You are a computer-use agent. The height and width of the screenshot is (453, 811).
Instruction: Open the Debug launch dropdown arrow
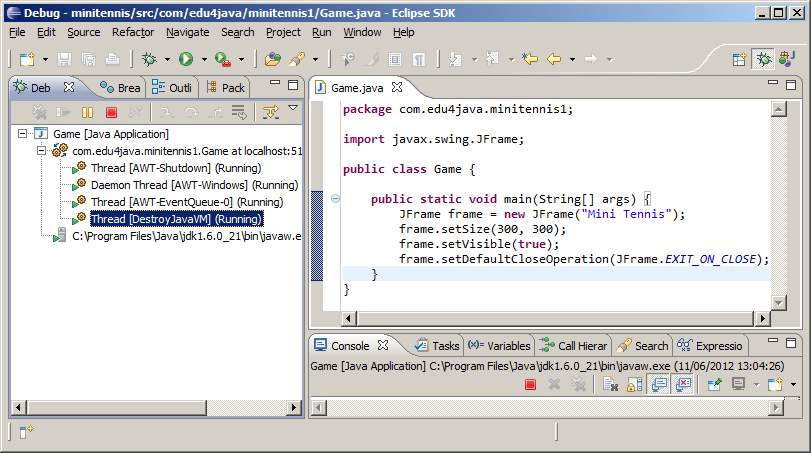click(167, 59)
